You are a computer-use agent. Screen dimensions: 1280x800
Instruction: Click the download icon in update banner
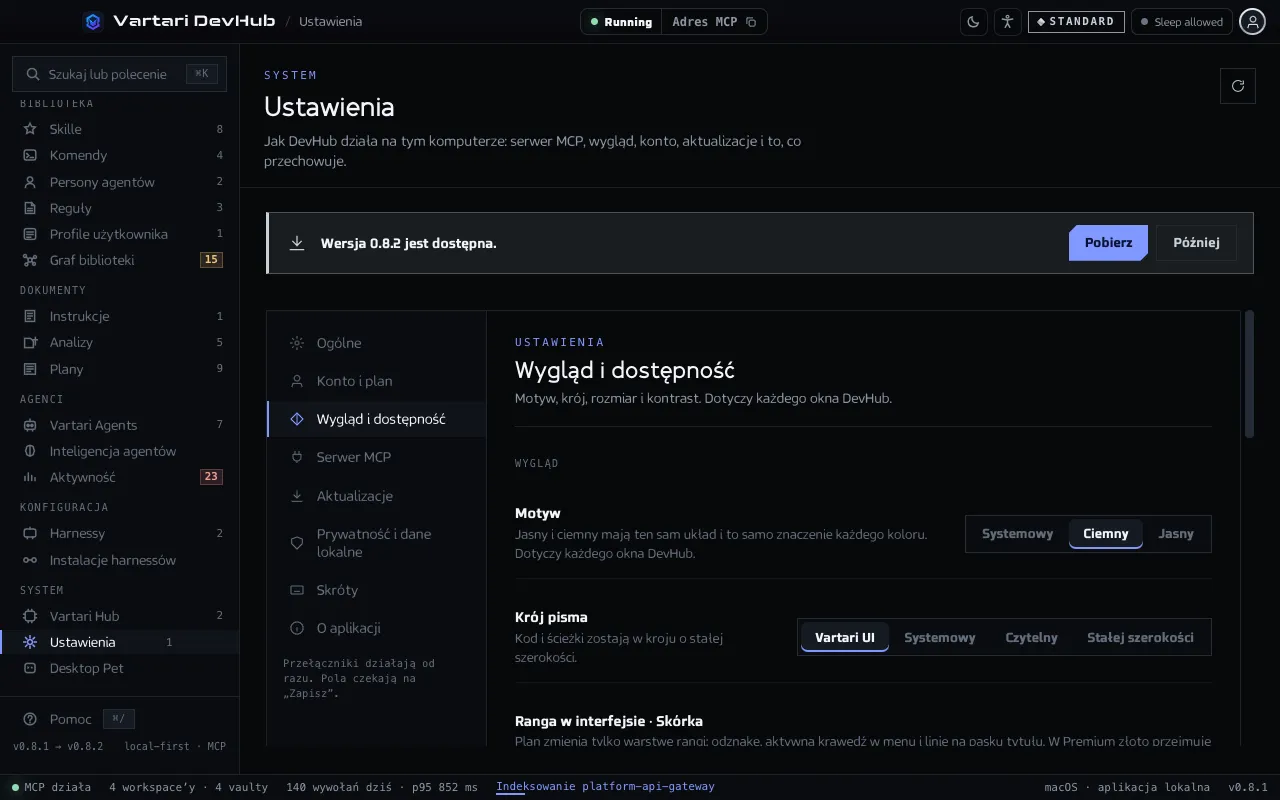coord(297,243)
